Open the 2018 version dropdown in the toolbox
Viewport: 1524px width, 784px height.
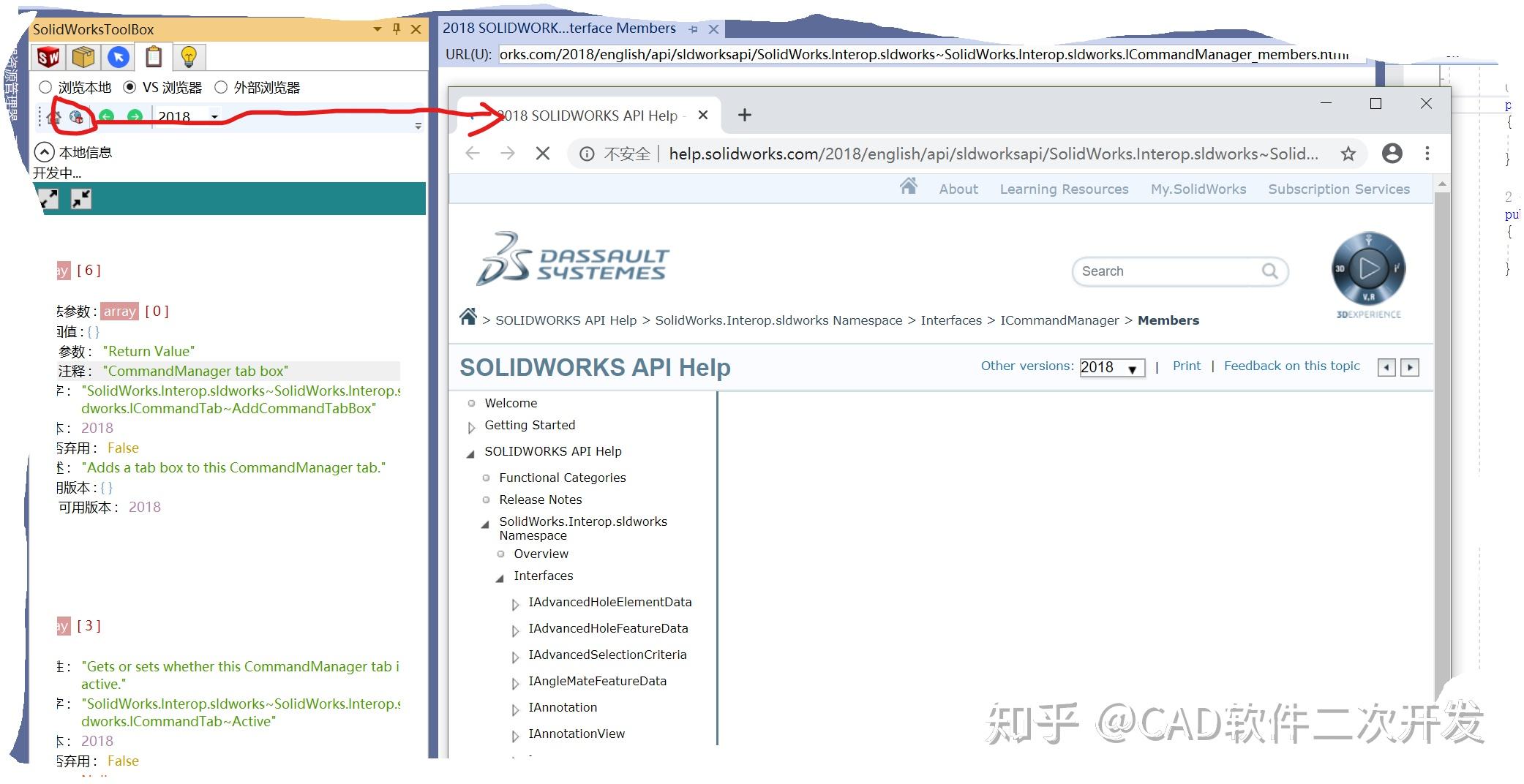click(x=214, y=117)
